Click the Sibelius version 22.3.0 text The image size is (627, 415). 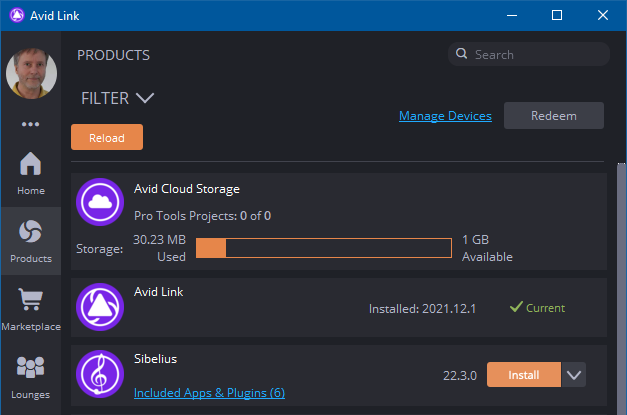460,375
